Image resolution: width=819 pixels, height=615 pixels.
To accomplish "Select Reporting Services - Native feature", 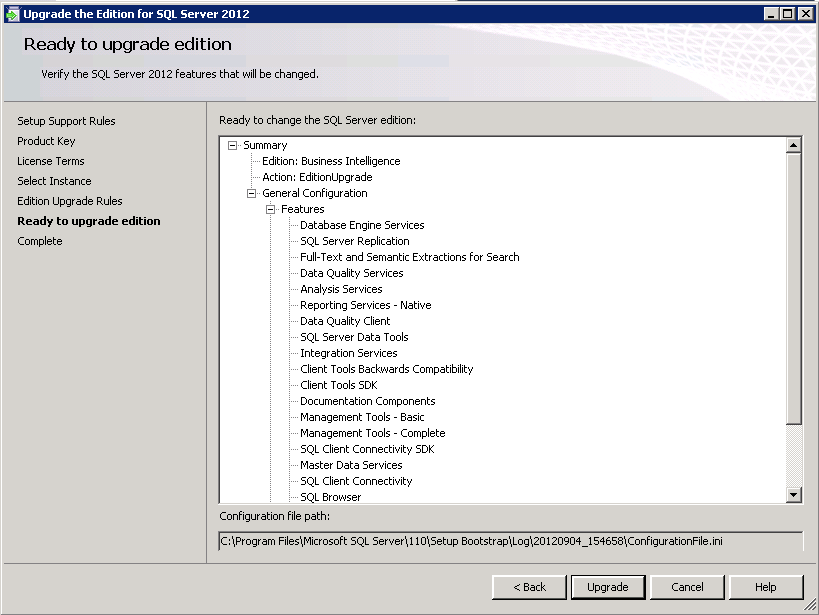I will pos(366,305).
